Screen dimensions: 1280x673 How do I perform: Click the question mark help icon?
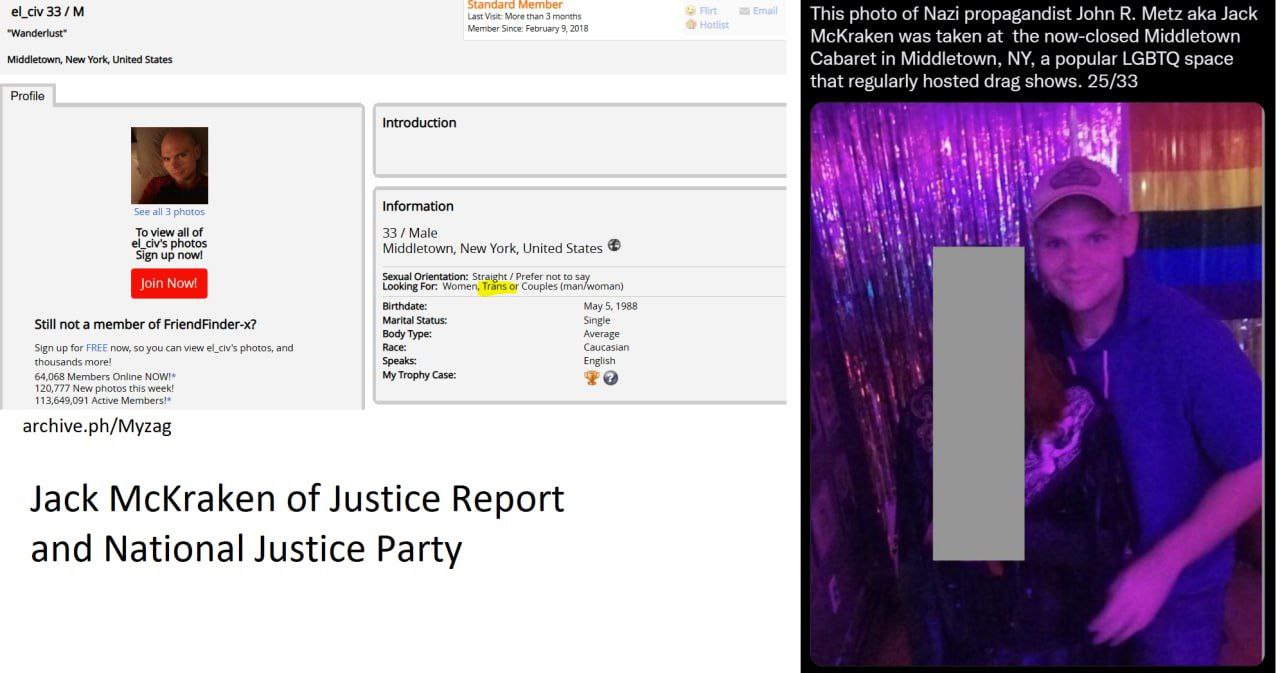click(x=611, y=378)
